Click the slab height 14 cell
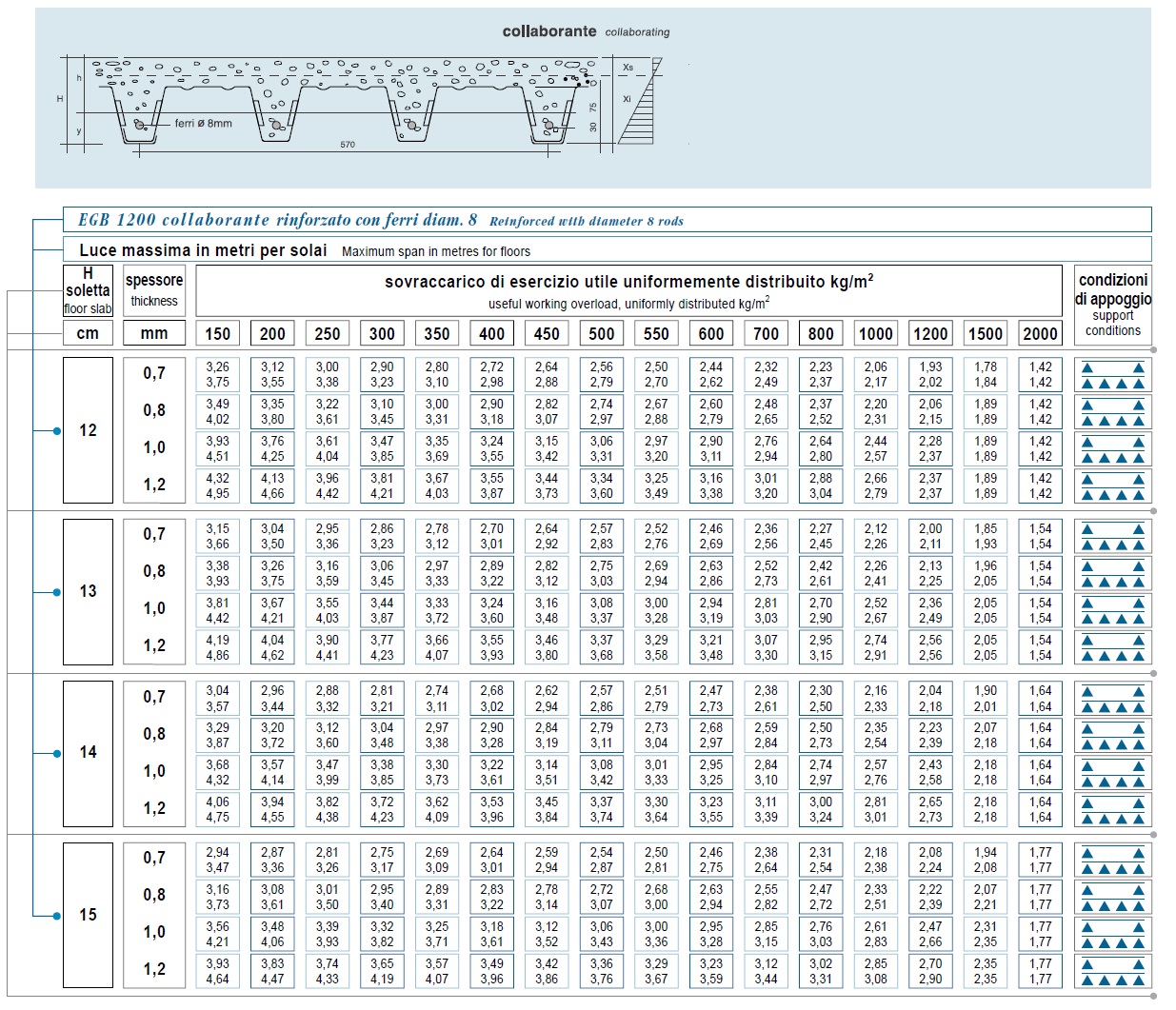 click(x=88, y=753)
